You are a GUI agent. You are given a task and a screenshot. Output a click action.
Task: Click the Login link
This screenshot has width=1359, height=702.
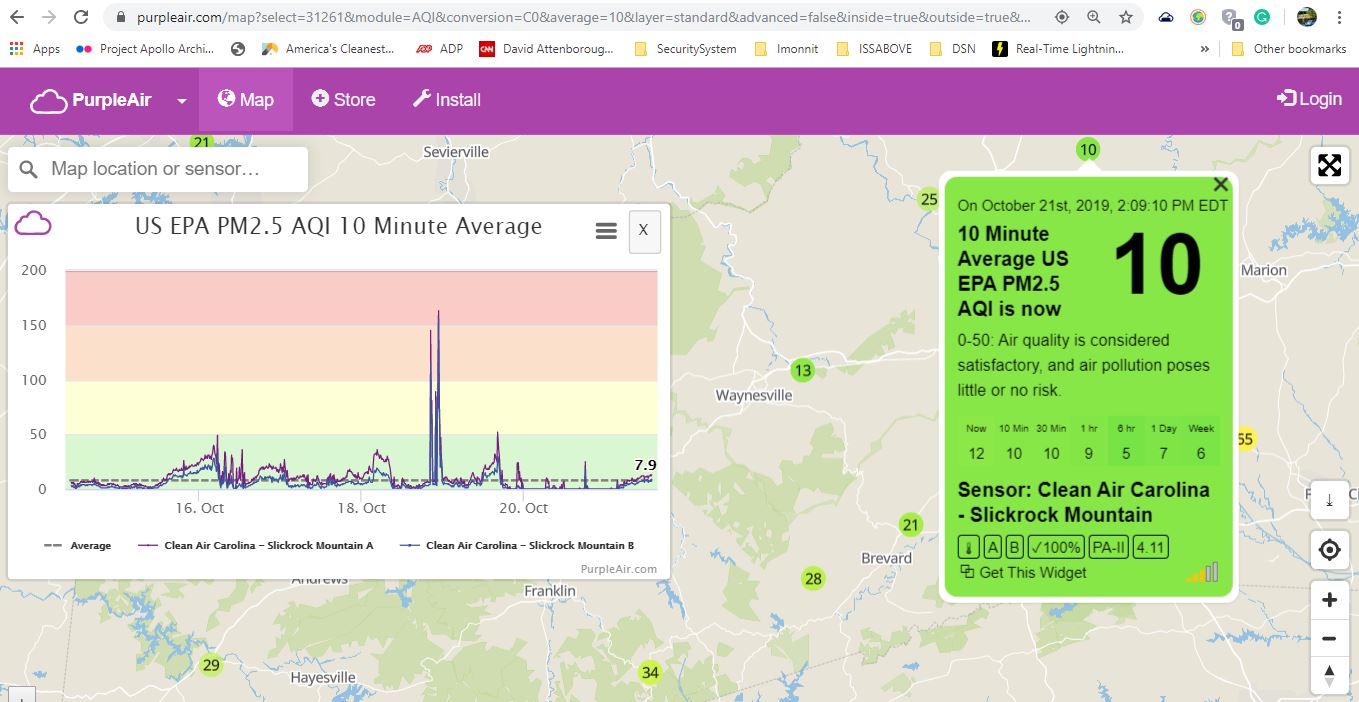[1309, 98]
